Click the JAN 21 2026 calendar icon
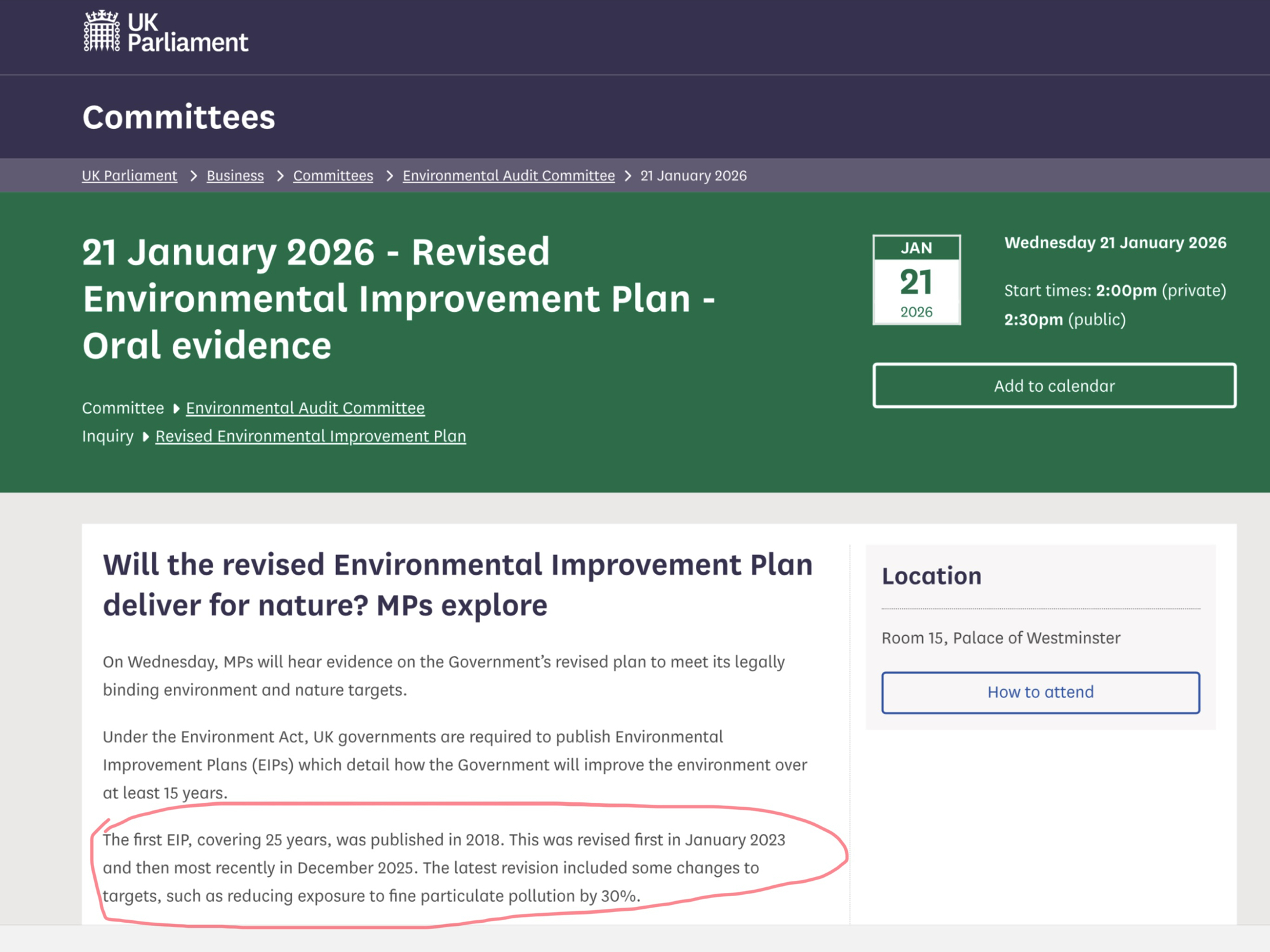This screenshot has width=1270, height=952. 916,280
